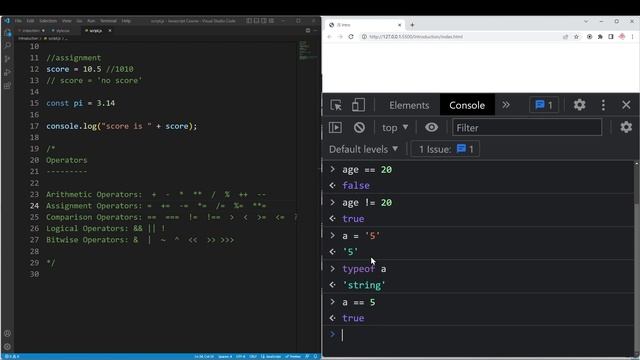Click the Chrome address bar URL
This screenshot has height=360, width=640.
point(416,37)
